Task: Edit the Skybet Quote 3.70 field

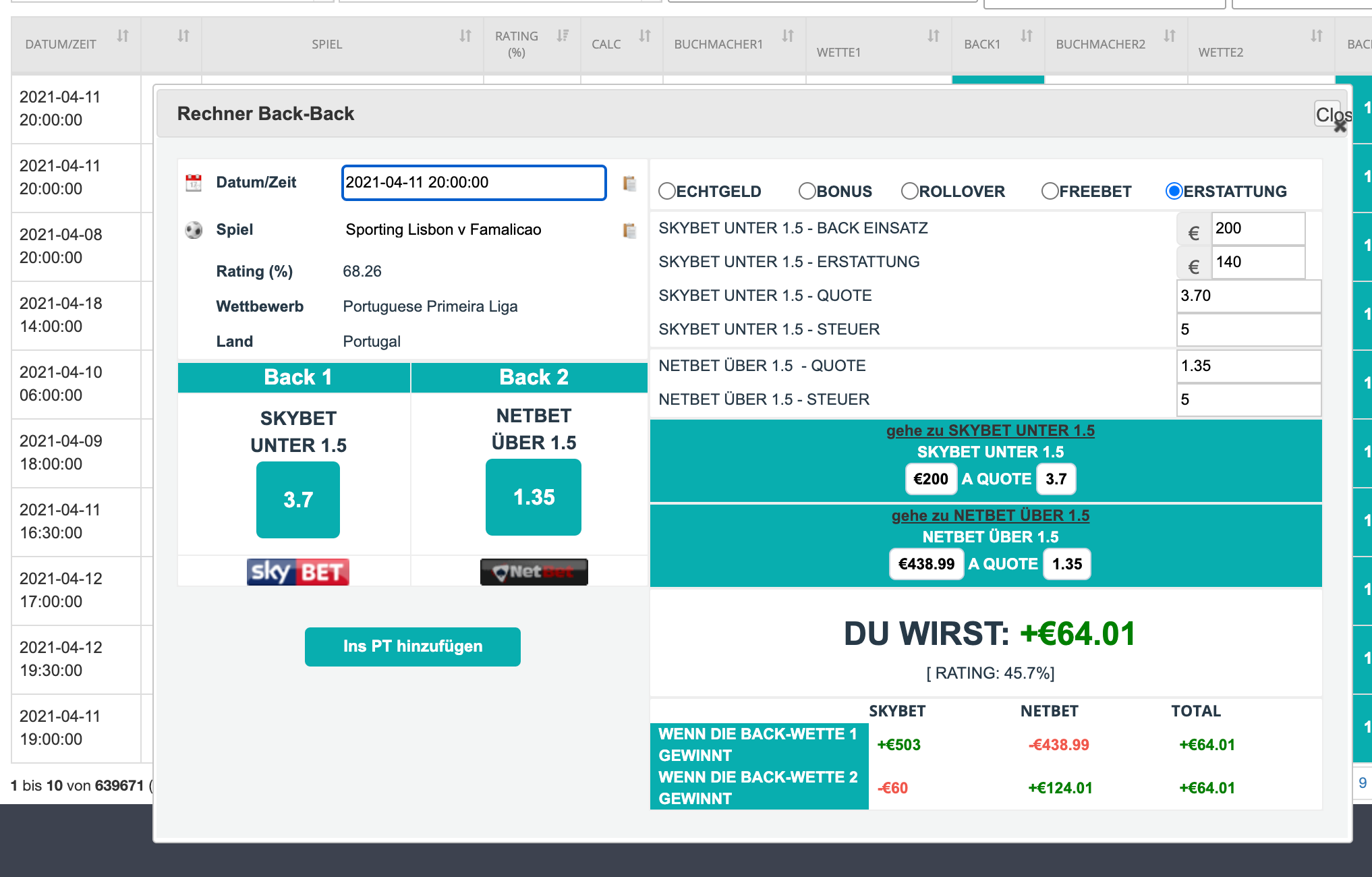Action: [1249, 296]
